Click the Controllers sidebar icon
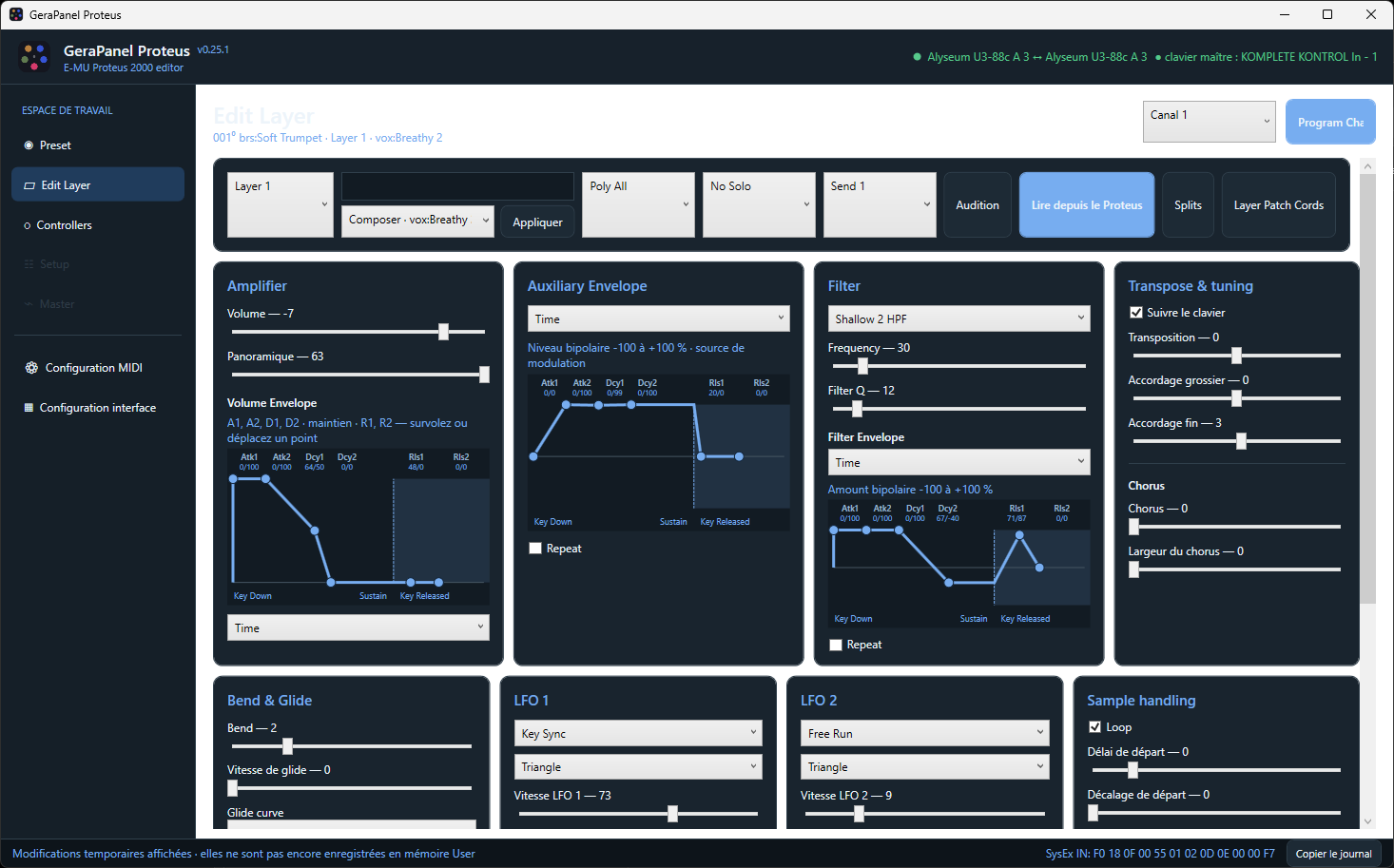Viewport: 1394px width, 868px height. coord(28,225)
